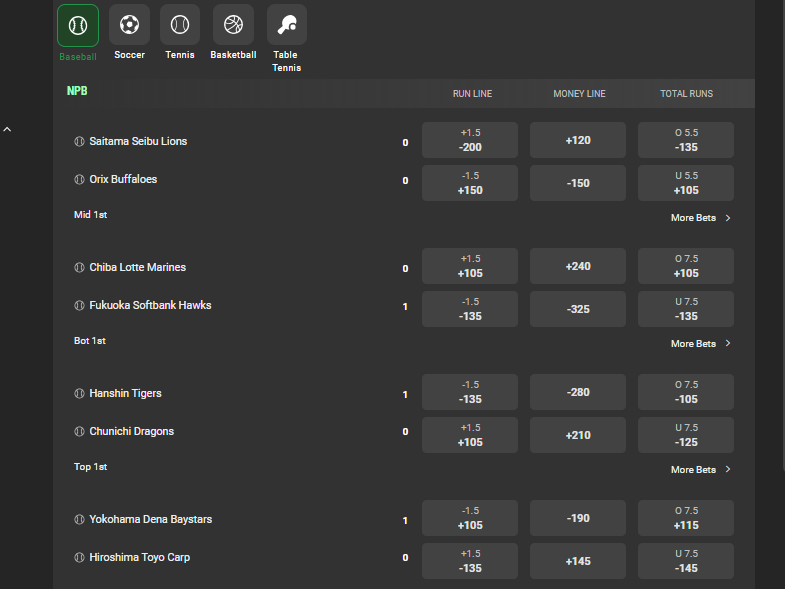Bet Under 7.5 at -125, Dragons game
The width and height of the screenshot is (785, 589).
click(686, 435)
